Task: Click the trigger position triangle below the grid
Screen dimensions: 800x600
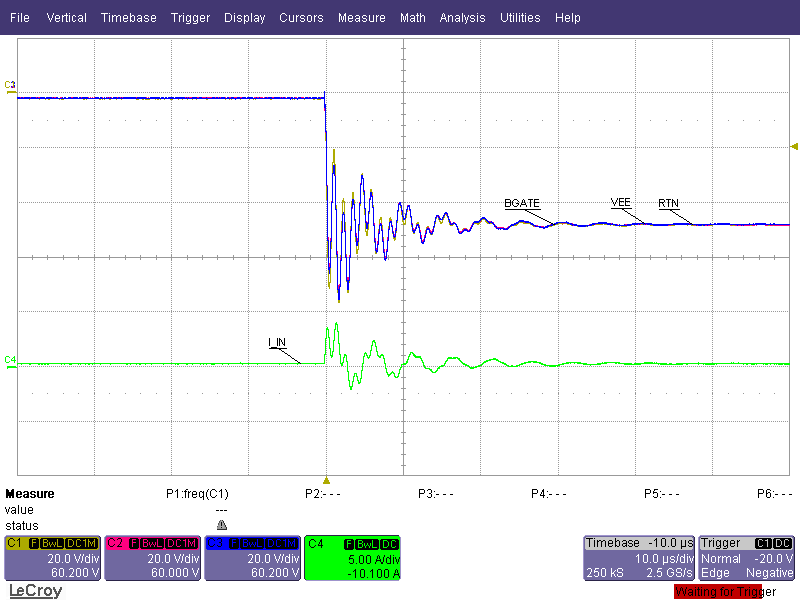Action: coord(325,478)
